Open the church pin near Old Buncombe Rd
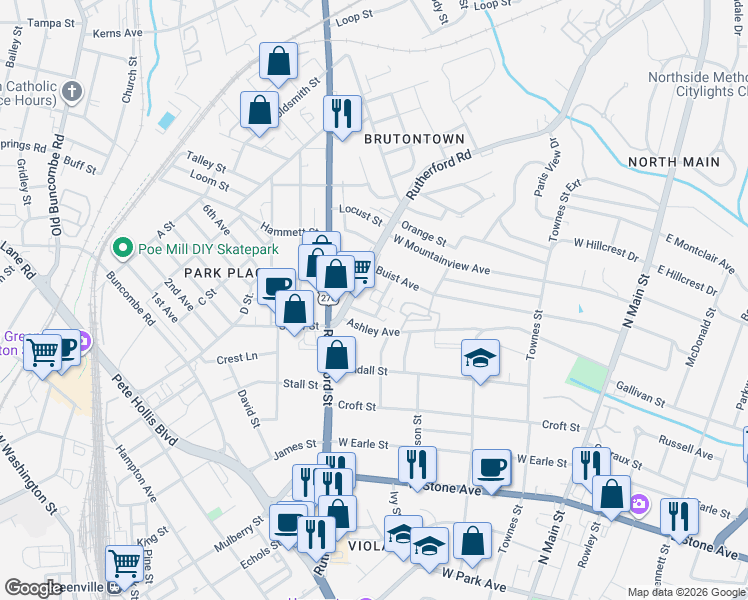The height and width of the screenshot is (600, 748). pyautogui.click(x=72, y=92)
